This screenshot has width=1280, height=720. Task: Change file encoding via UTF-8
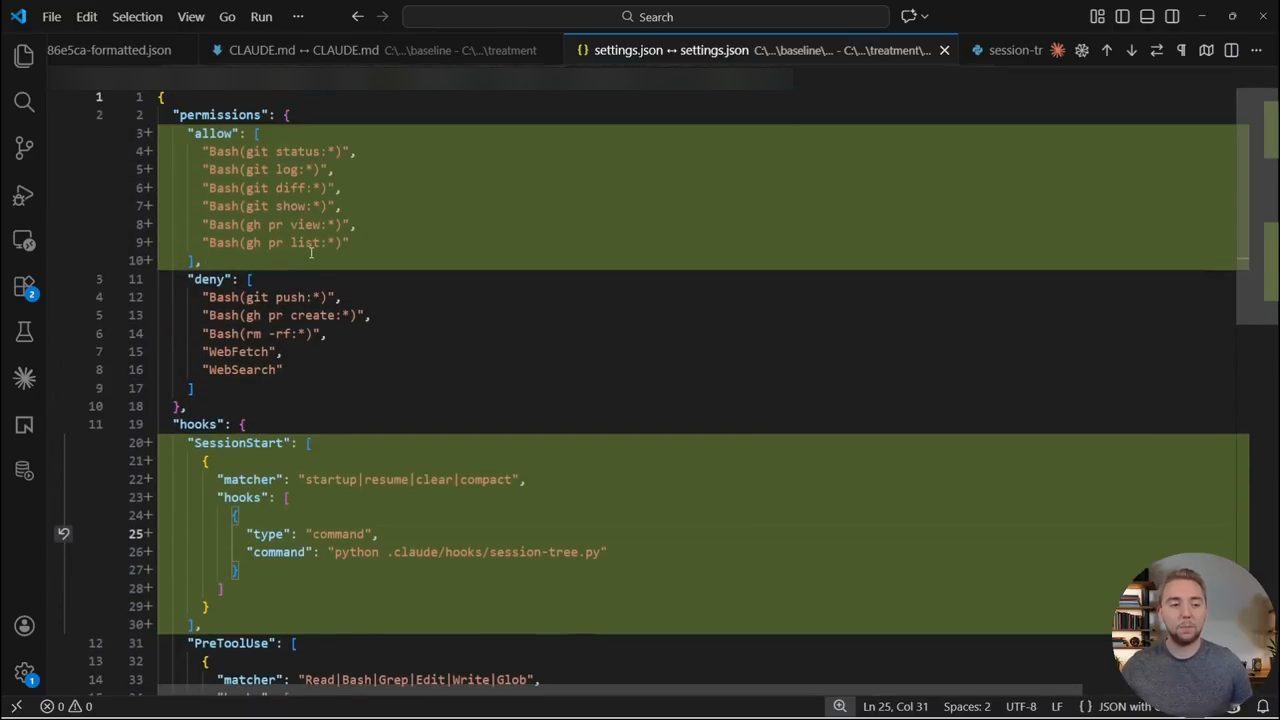1021,707
